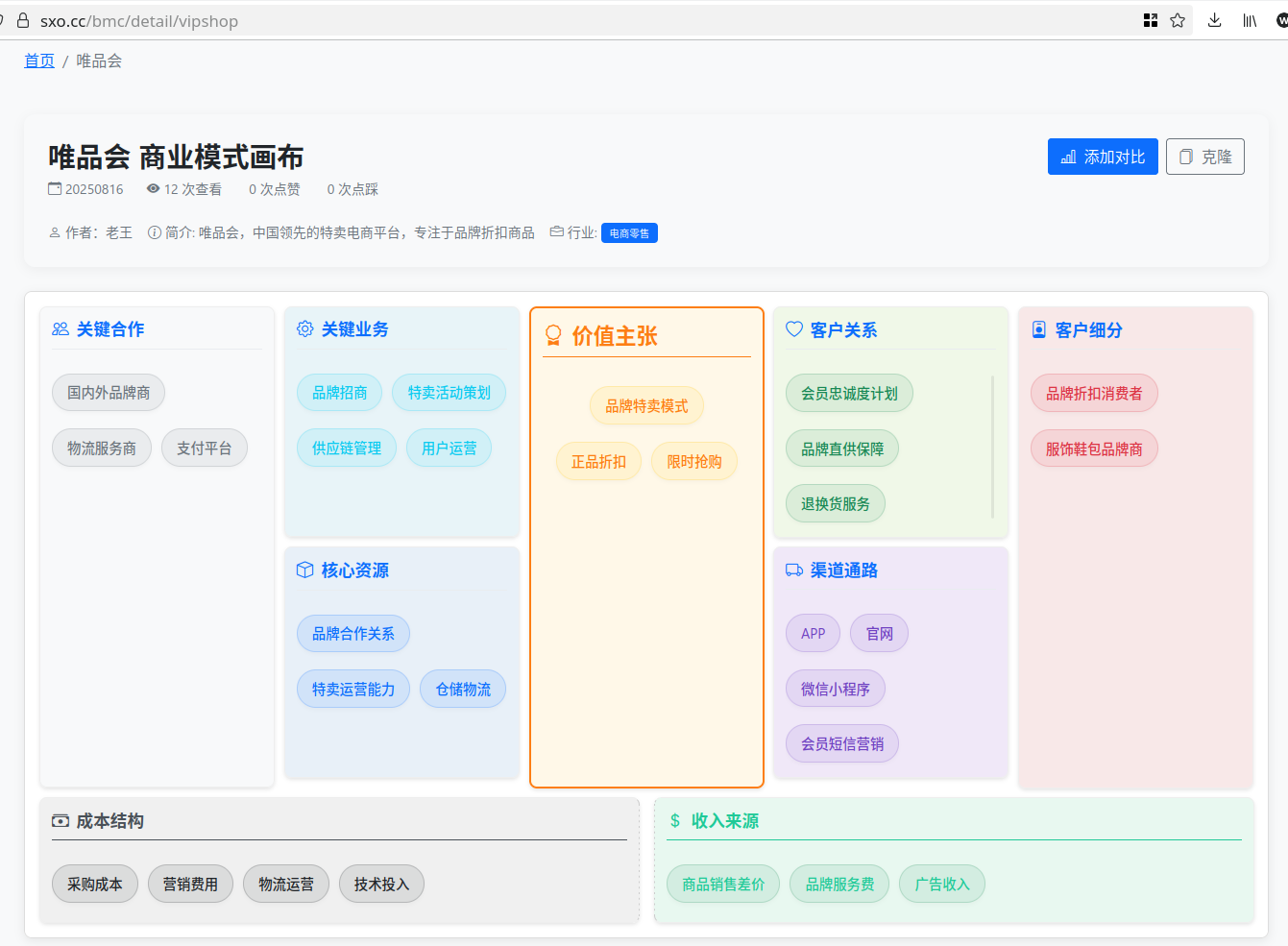Click the people icon beside 关键合作
This screenshot has height=946, width=1288.
(61, 329)
